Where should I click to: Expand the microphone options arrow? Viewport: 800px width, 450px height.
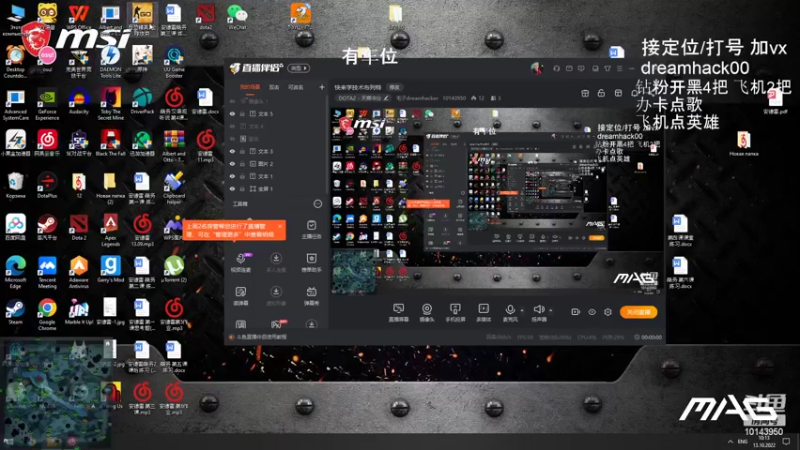point(522,310)
